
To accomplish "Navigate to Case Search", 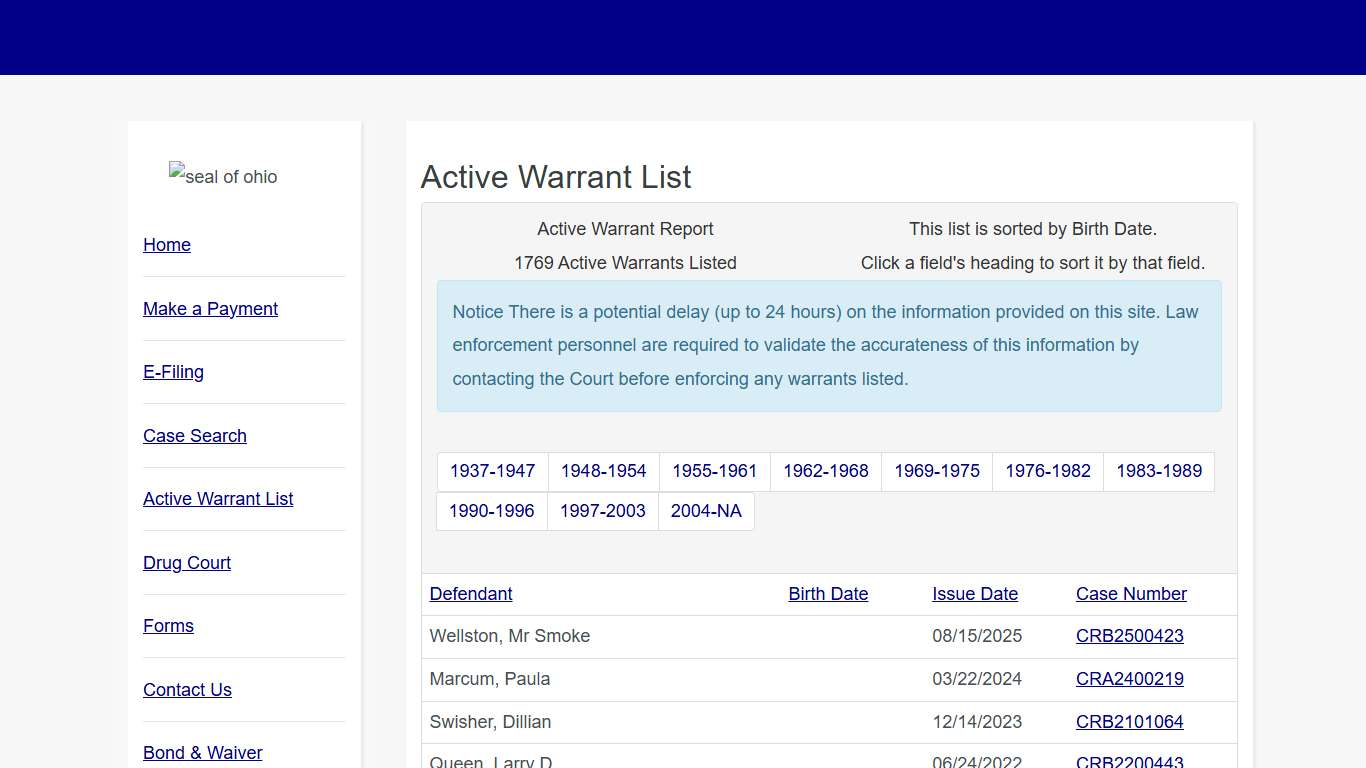I will (x=195, y=436).
